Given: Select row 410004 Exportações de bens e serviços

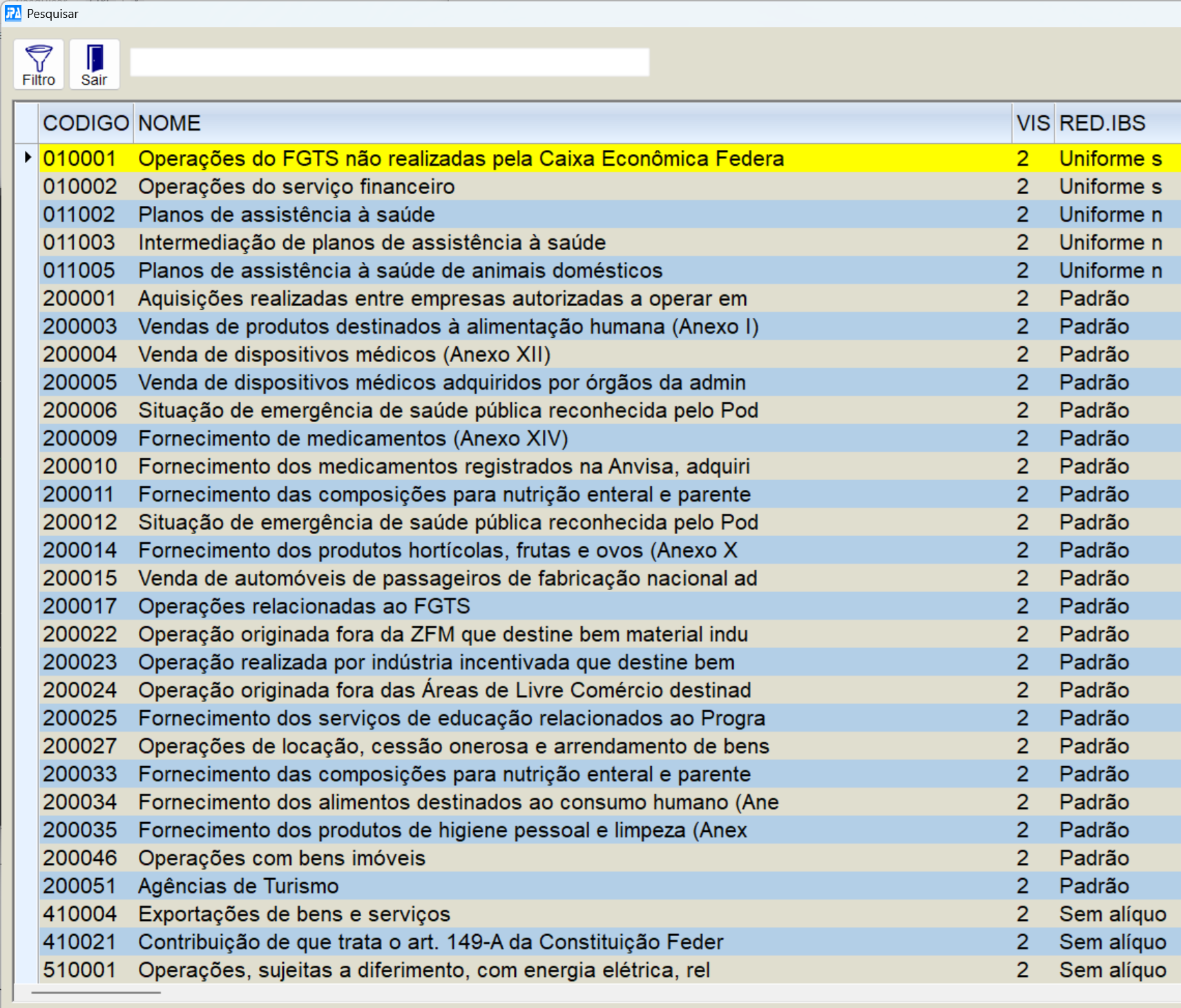Looking at the screenshot, I should [294, 914].
